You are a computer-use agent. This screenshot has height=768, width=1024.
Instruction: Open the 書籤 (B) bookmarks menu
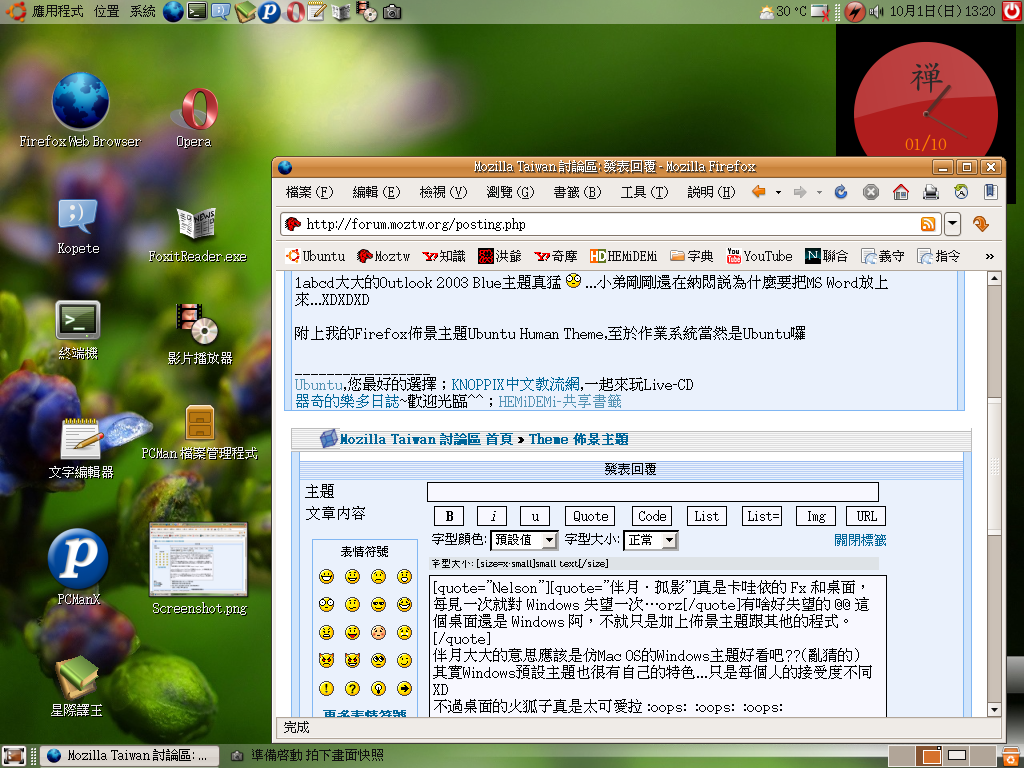pyautogui.click(x=577, y=192)
